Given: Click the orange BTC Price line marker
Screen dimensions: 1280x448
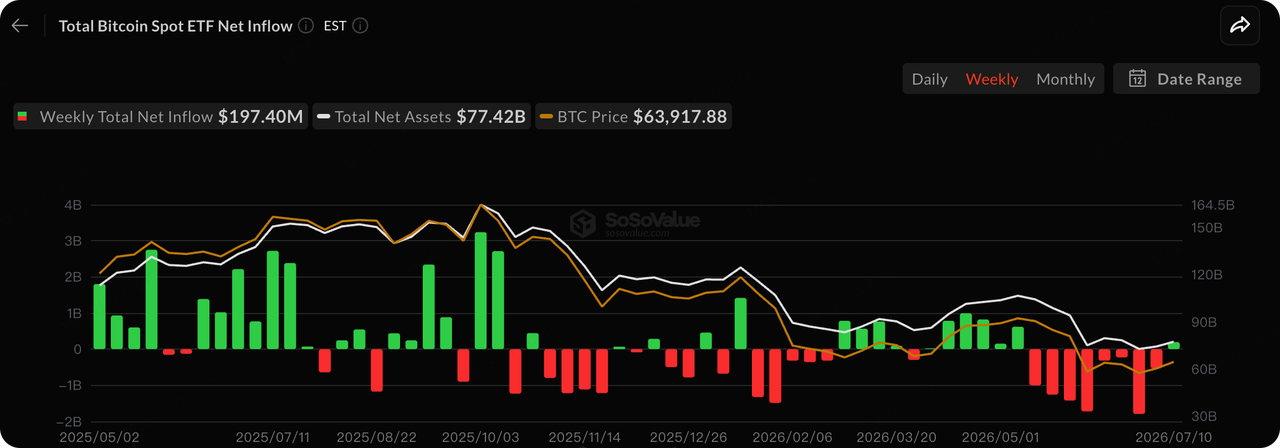Looking at the screenshot, I should (546, 117).
